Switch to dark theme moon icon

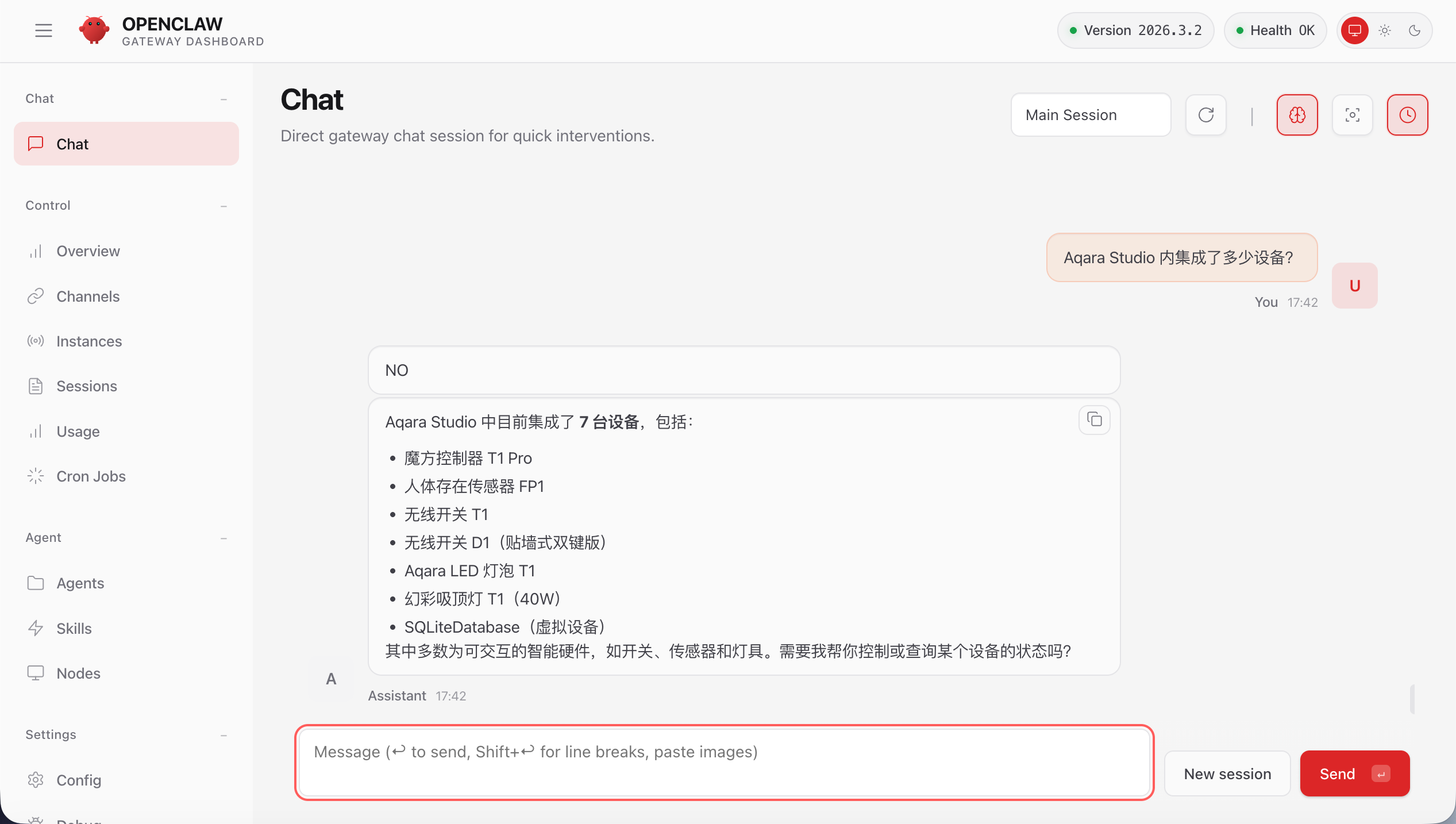(1415, 30)
